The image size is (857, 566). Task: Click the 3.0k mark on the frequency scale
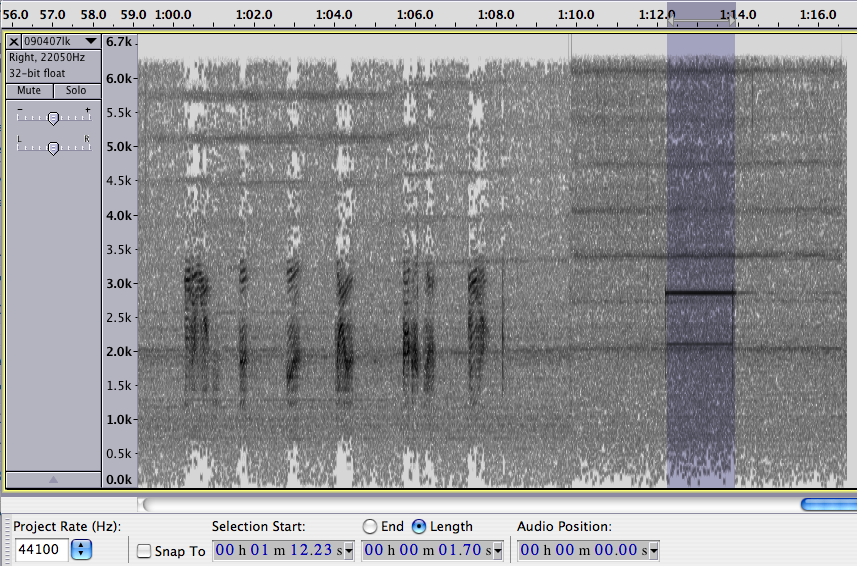coord(119,283)
